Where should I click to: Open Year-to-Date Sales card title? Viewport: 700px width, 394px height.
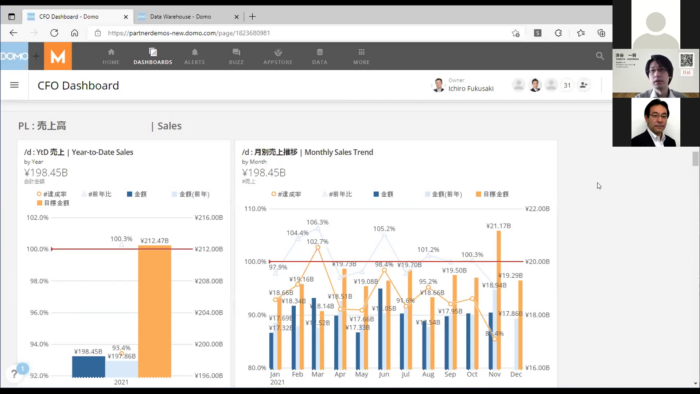click(x=79, y=152)
